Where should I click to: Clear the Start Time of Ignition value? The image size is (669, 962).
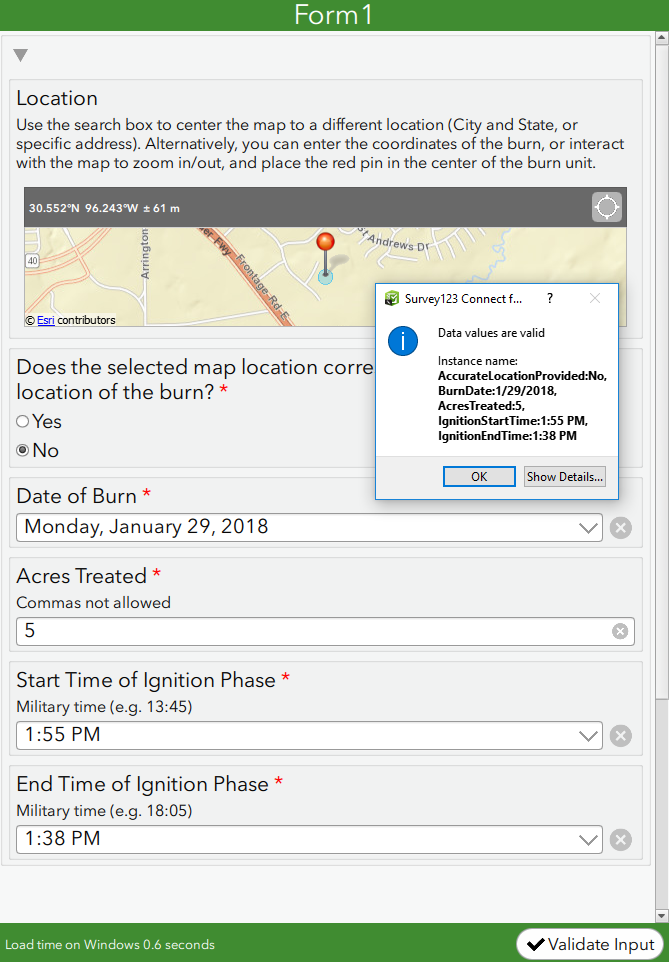(621, 736)
